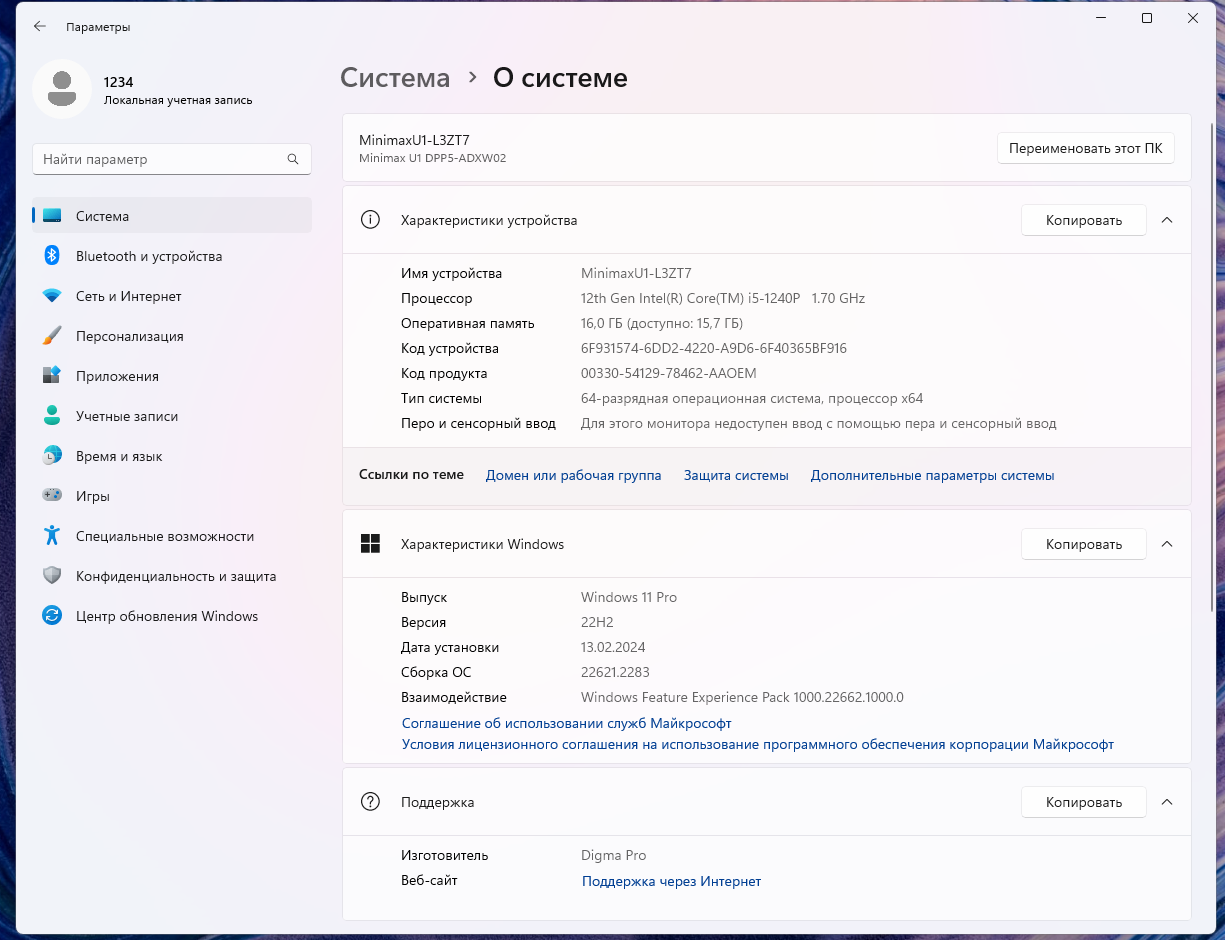Select product code 00330-54129-78462-AAOEM
This screenshot has height=940, width=1225.
pyautogui.click(x=669, y=373)
